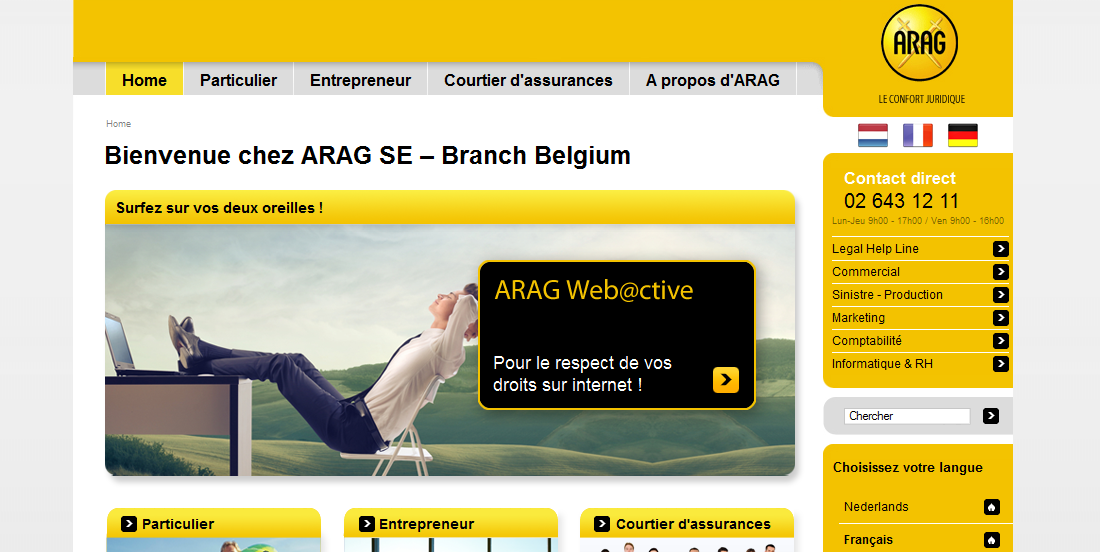The image size is (1100, 552).
Task: Submit search with the arrow button
Action: click(x=991, y=416)
